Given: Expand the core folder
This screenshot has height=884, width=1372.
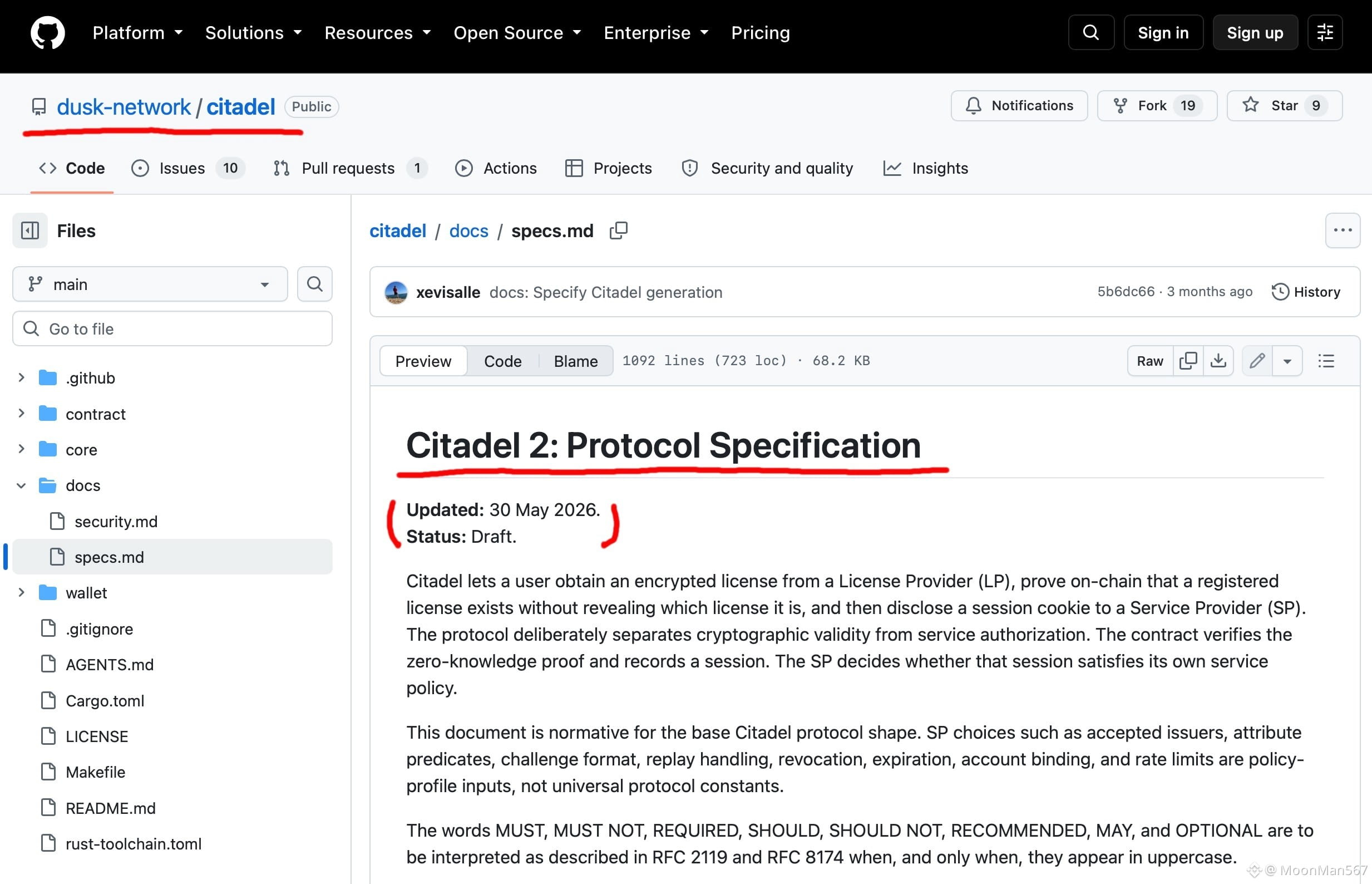Looking at the screenshot, I should click(21, 449).
